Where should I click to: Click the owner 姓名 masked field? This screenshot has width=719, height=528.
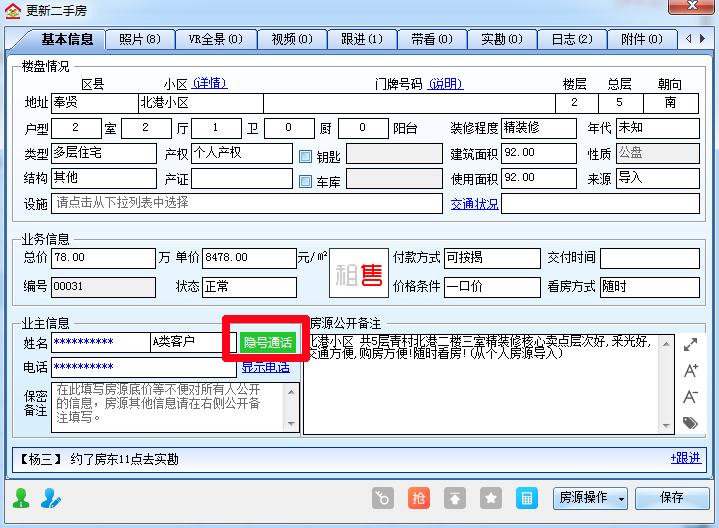click(101, 342)
